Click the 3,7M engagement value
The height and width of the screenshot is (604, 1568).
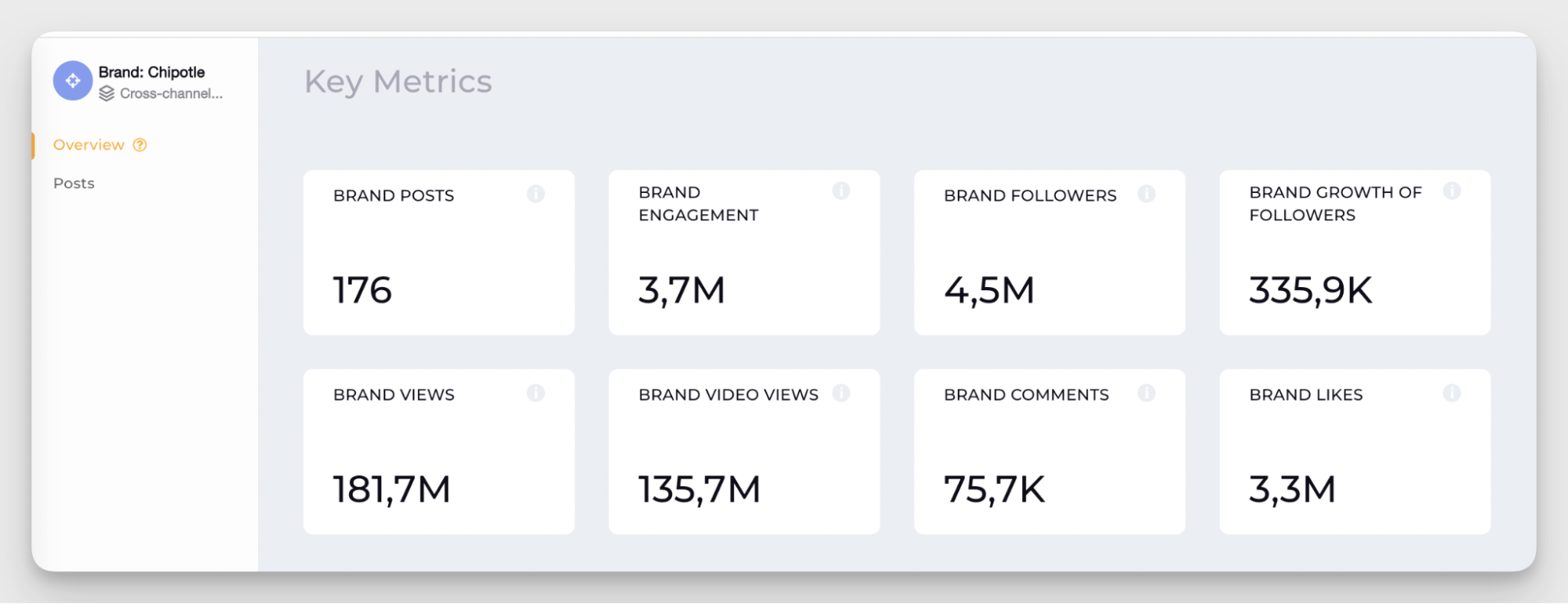coord(682,290)
